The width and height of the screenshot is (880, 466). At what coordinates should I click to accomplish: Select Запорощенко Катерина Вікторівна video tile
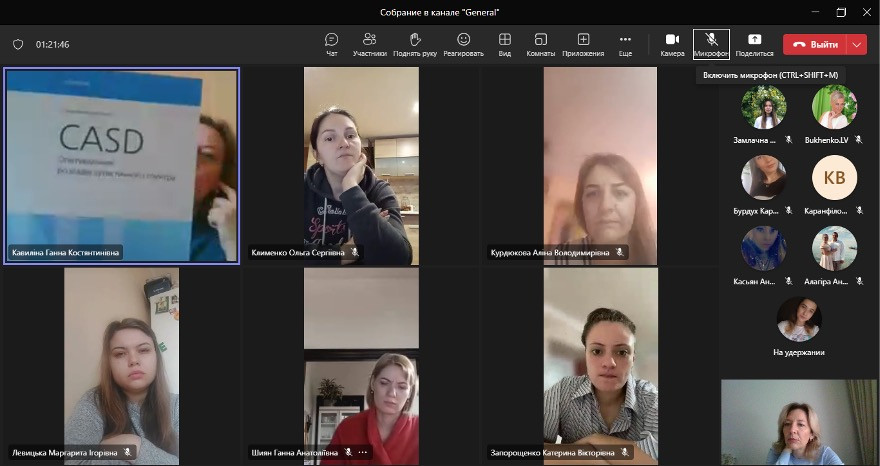coord(601,366)
